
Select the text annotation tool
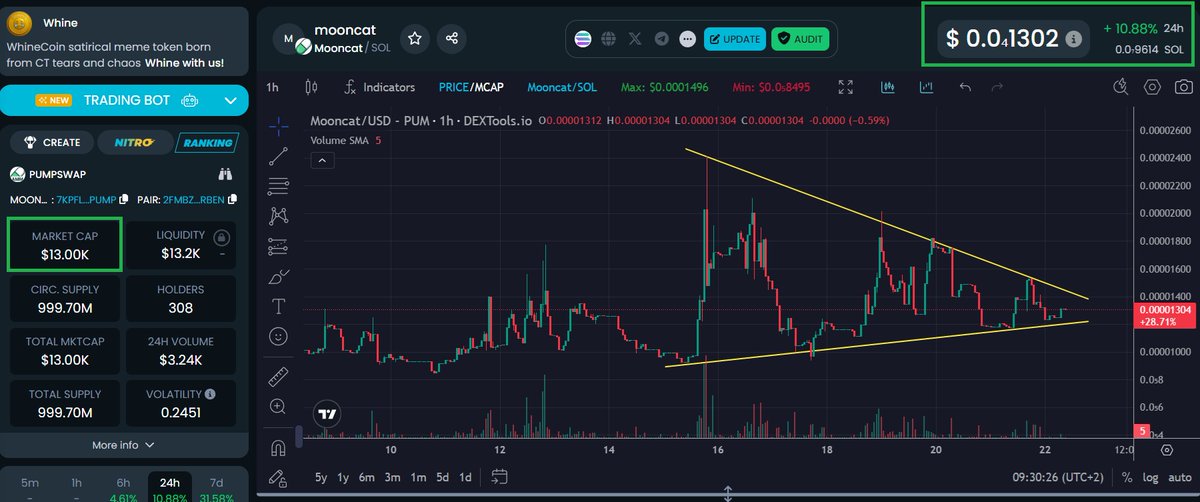pyautogui.click(x=279, y=305)
